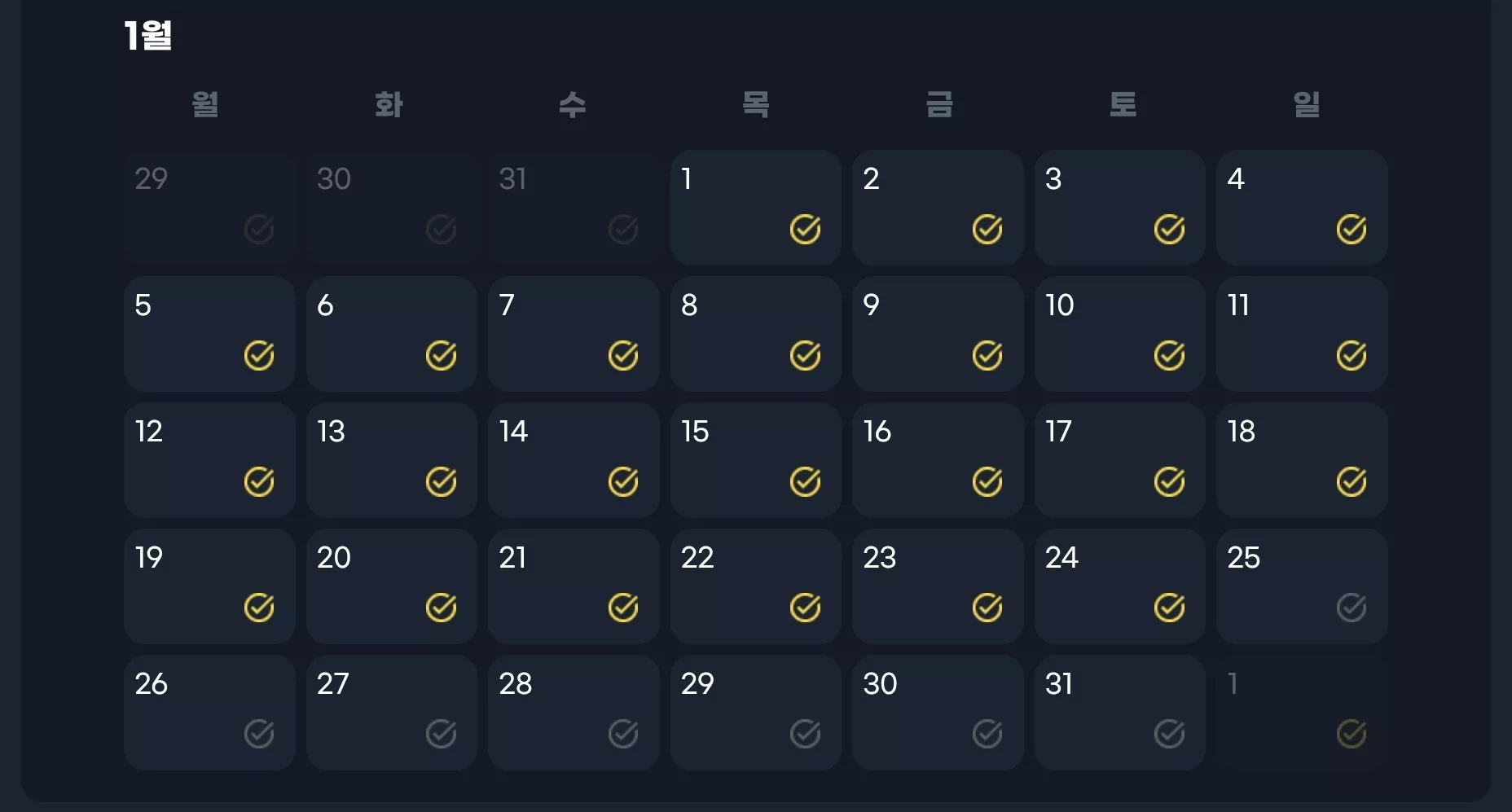Click the gray checkmark on day 29 of January

pyautogui.click(x=805, y=734)
